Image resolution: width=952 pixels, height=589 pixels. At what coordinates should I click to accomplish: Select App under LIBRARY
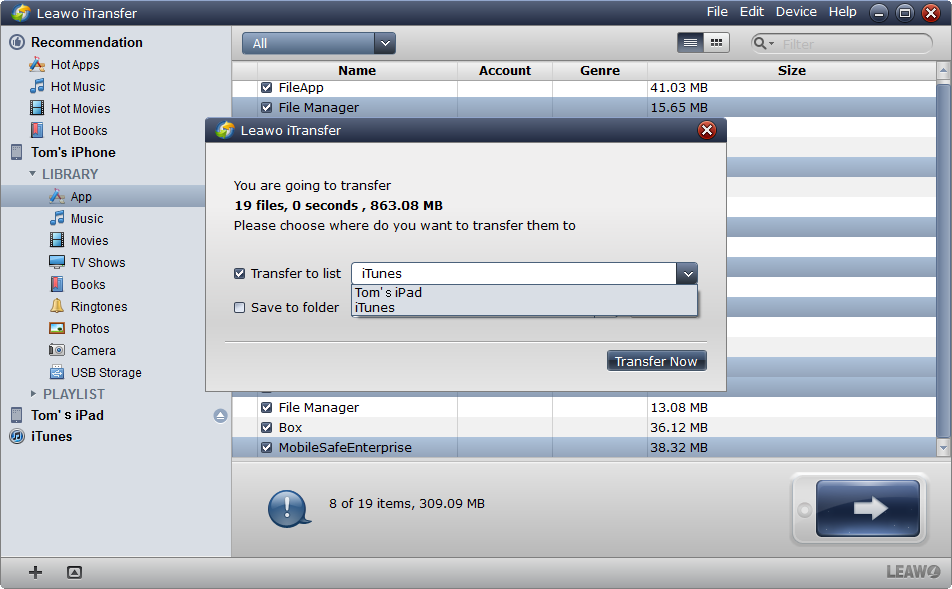(x=81, y=196)
